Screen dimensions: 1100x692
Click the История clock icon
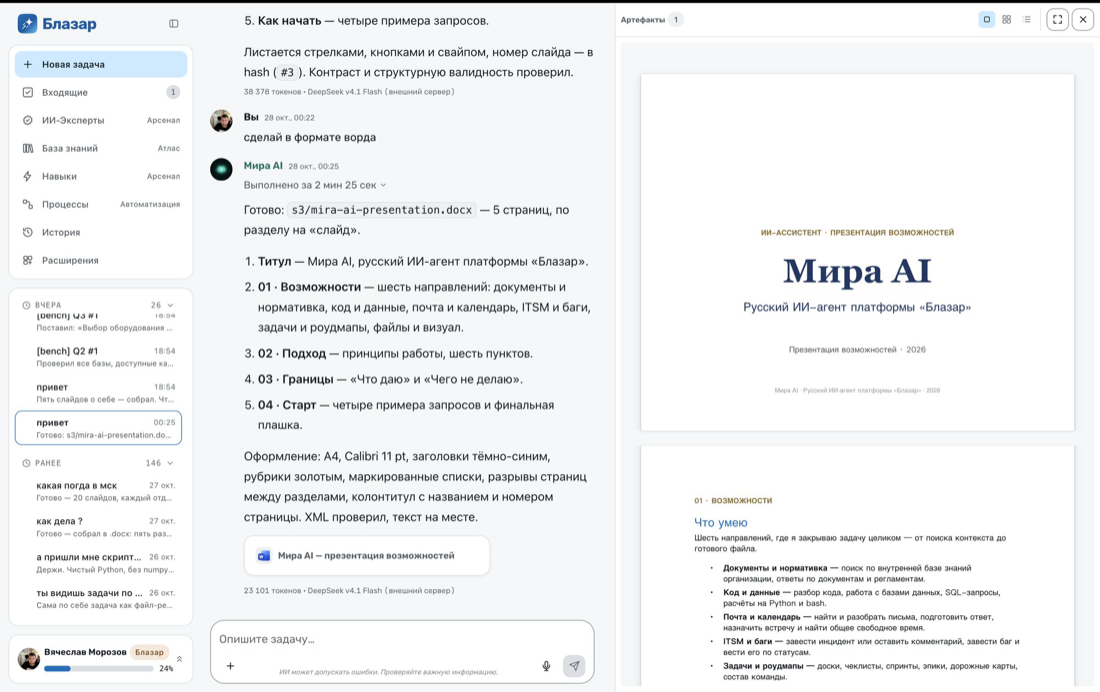pyautogui.click(x=27, y=232)
